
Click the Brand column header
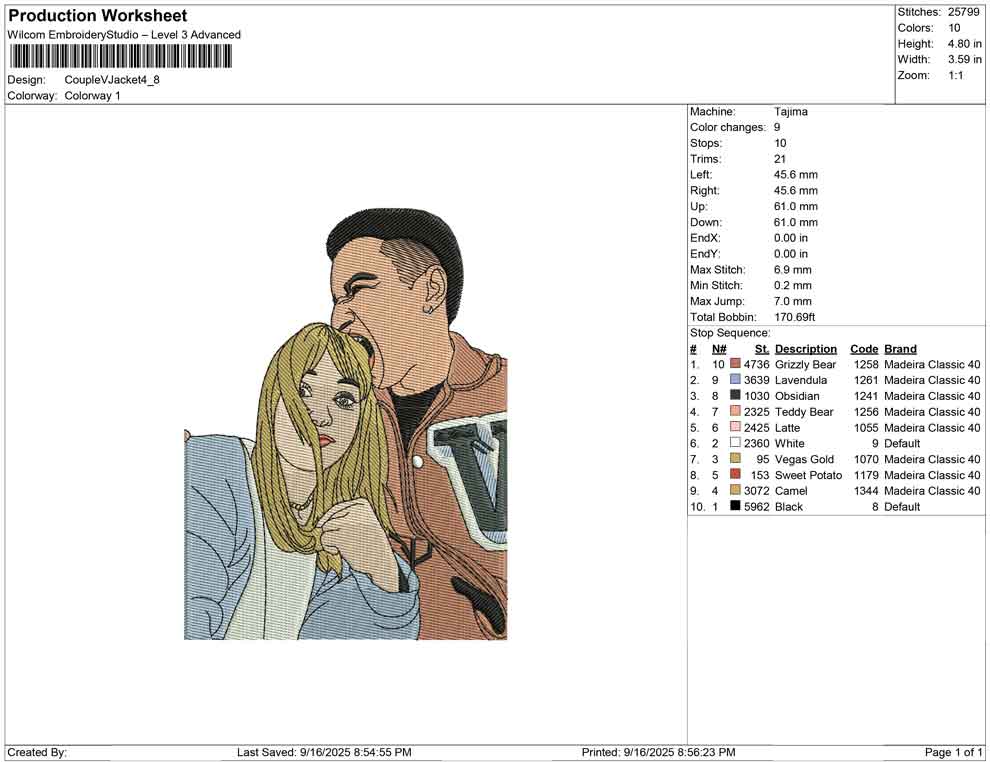pos(900,349)
